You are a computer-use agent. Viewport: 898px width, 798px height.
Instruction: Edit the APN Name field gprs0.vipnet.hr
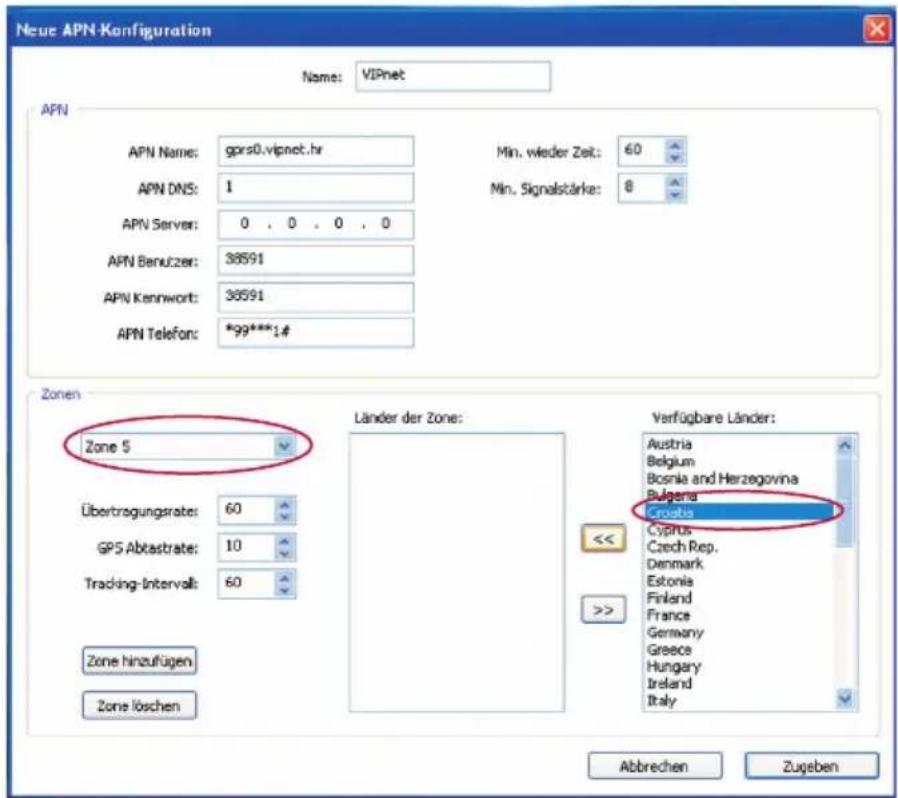(x=316, y=151)
